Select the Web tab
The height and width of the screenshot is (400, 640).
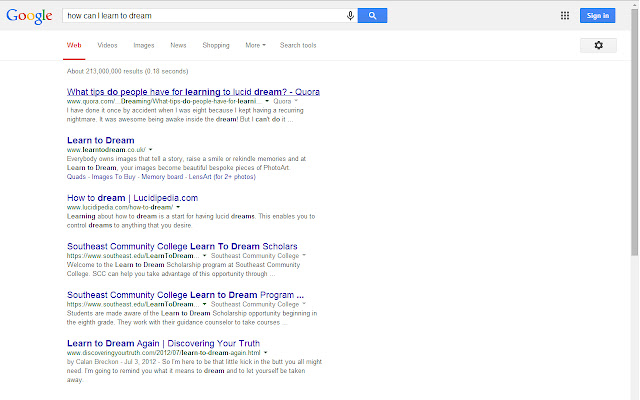[x=74, y=45]
